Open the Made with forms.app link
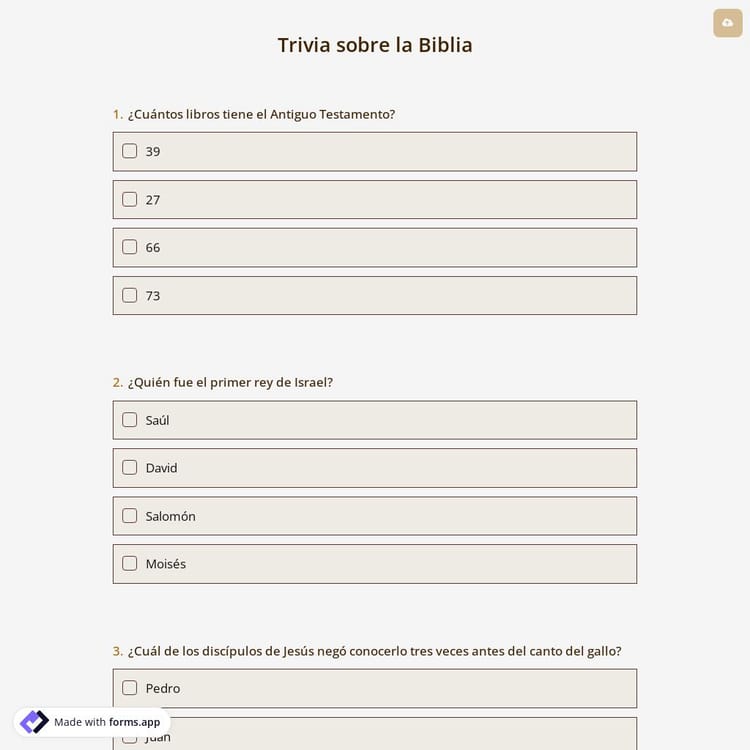This screenshot has height=750, width=750. (106, 722)
